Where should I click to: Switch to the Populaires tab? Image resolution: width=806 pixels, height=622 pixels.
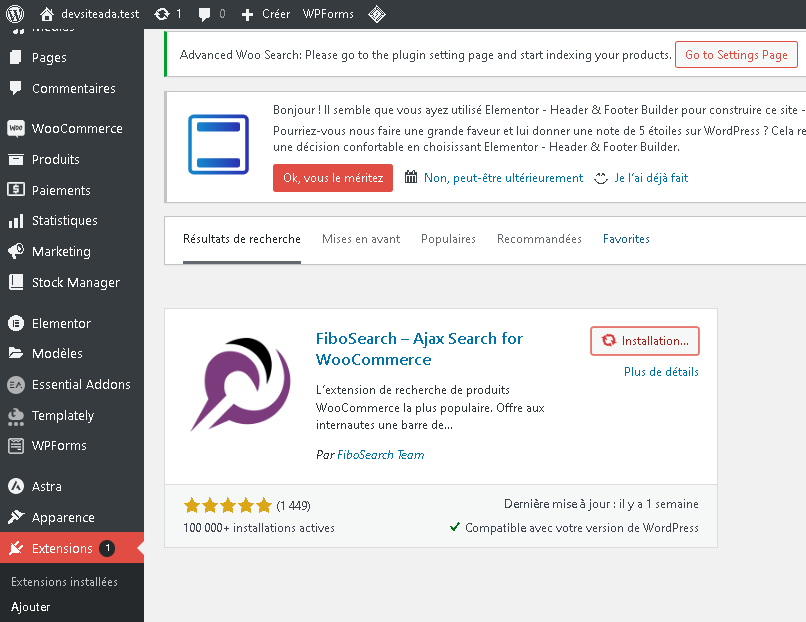[x=448, y=239]
